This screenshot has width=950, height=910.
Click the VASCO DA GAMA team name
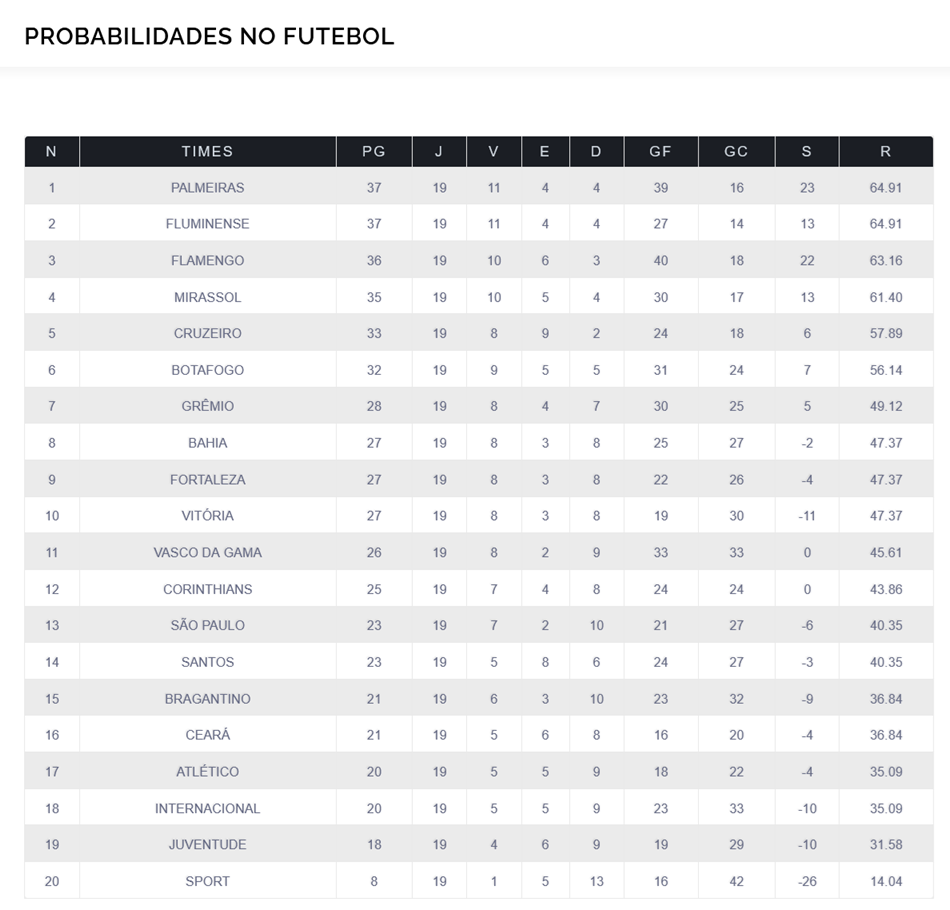point(207,552)
